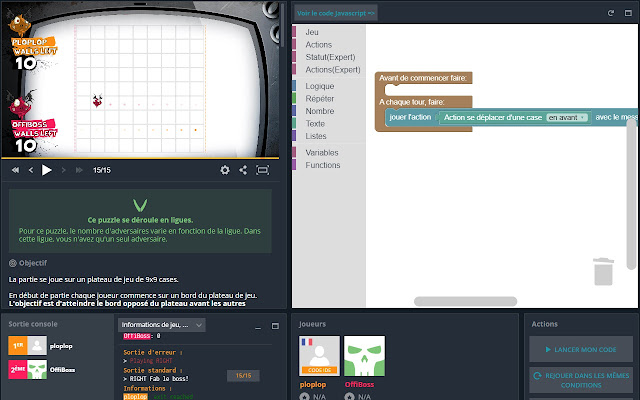Screen dimensions: 640x400
Task: Click OffiBoss skull avatar in Joueurs
Action: (364, 356)
